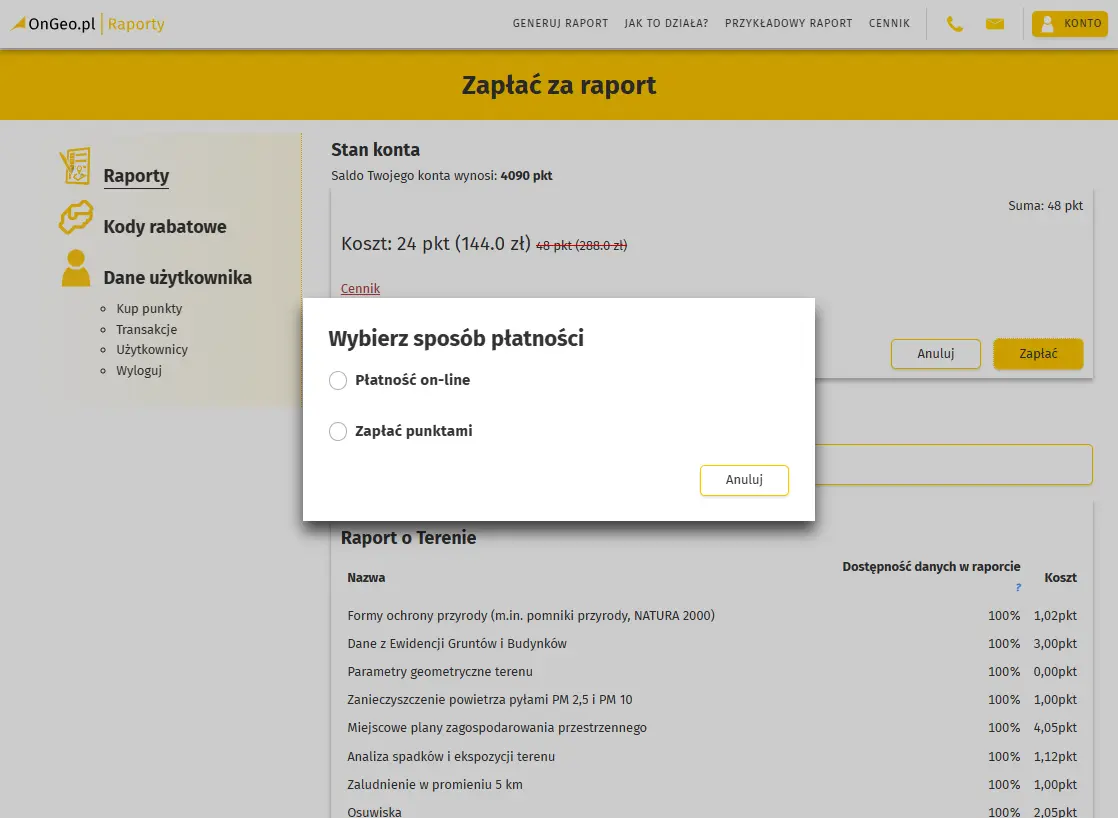Open the Kup punkty sidebar link

149,309
